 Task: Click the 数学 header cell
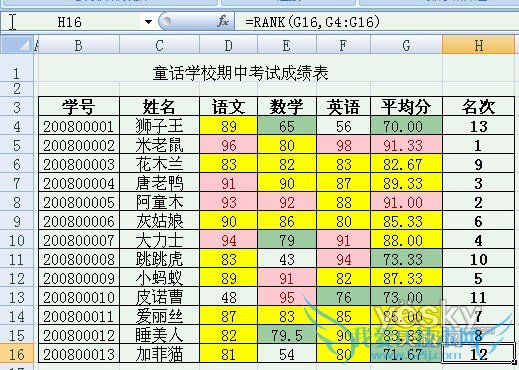tap(287, 107)
